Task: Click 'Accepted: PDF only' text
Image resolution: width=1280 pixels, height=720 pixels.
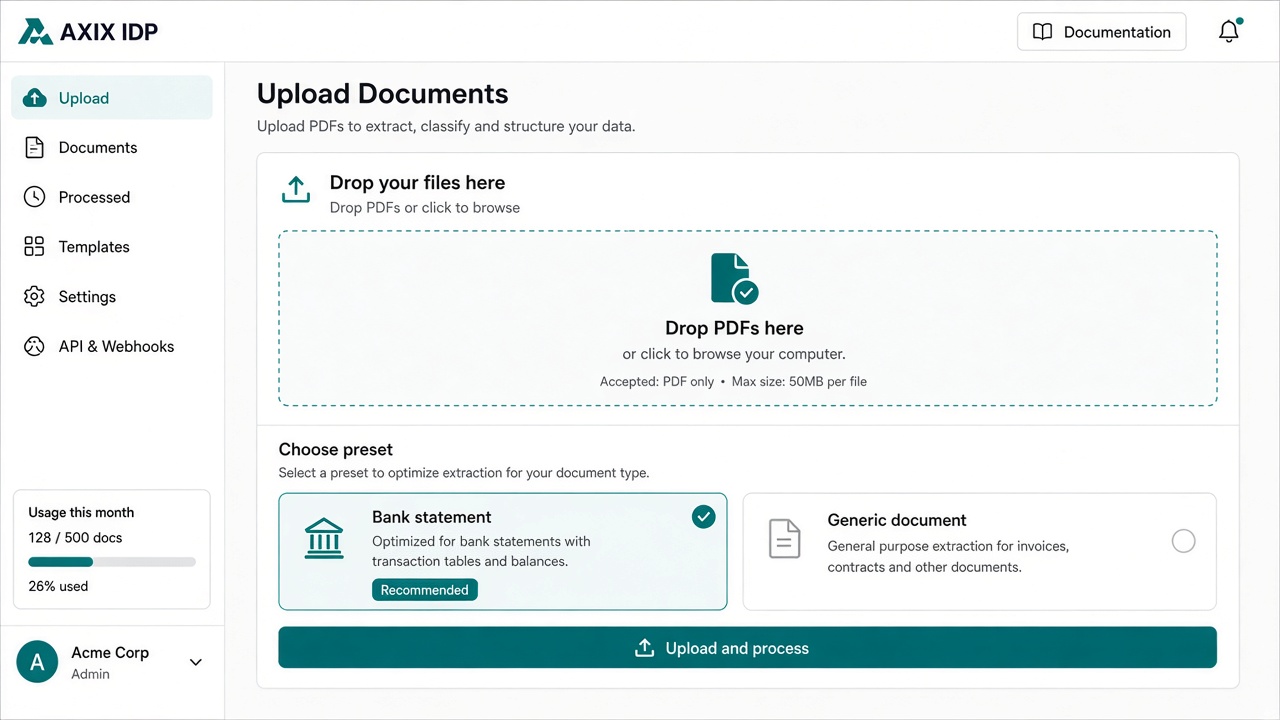Action: 657,381
